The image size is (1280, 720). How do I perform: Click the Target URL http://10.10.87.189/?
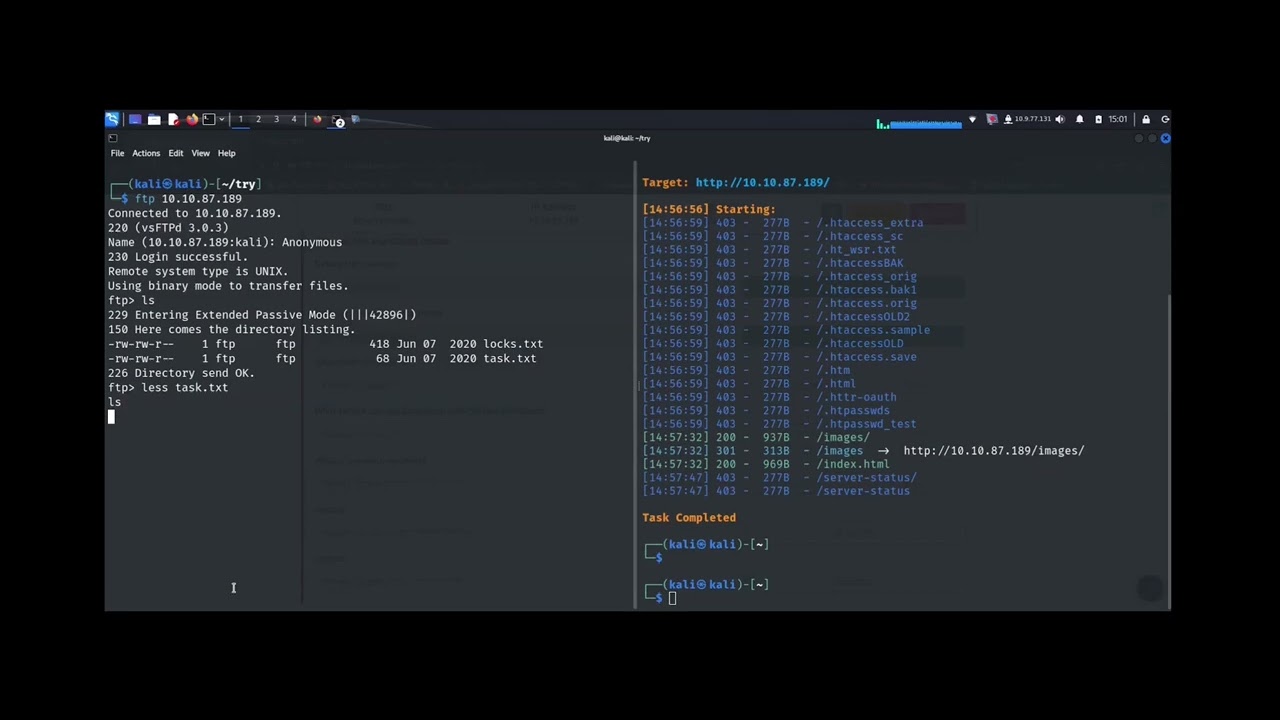(x=762, y=183)
